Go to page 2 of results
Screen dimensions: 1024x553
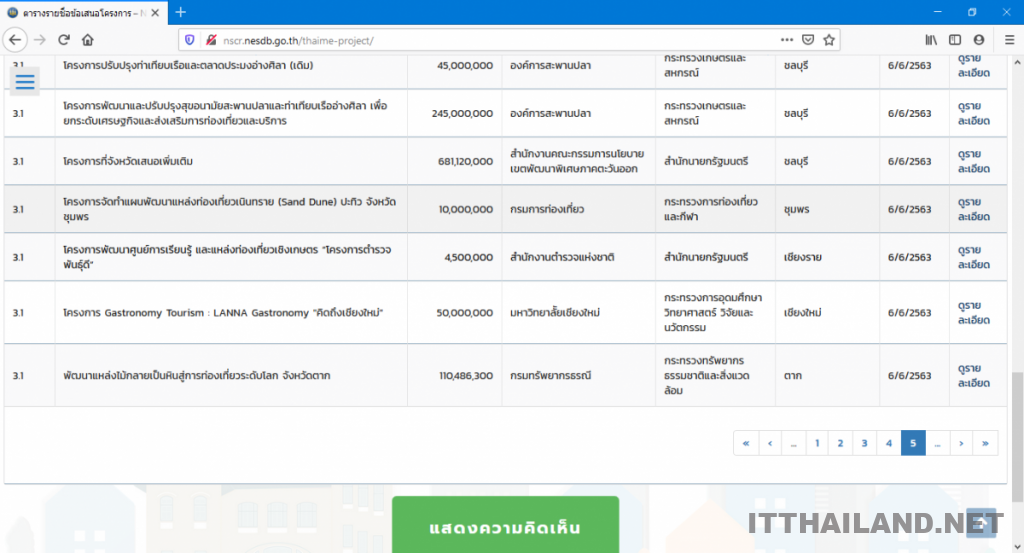pos(840,443)
